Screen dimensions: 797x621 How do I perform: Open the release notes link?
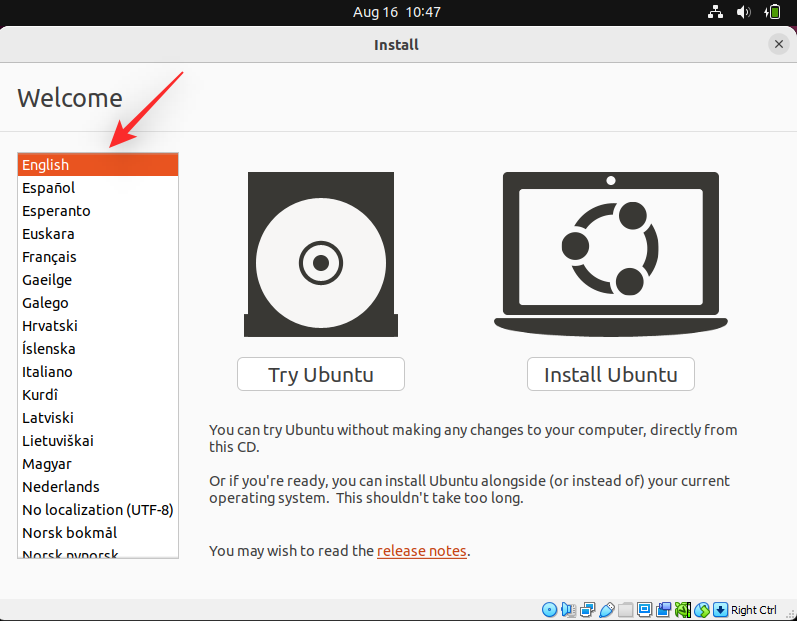tap(421, 551)
